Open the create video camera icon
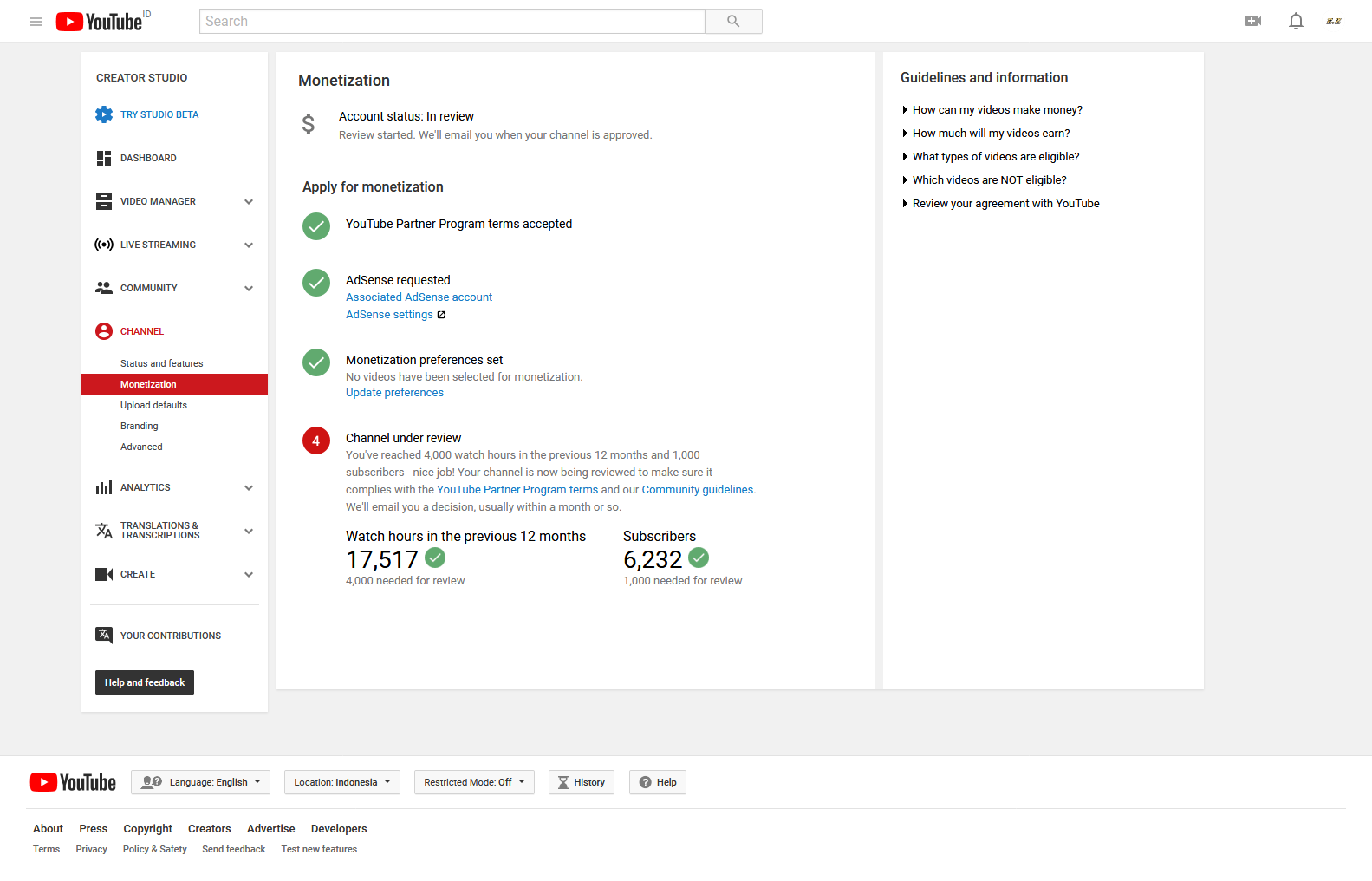Screen dimensions: 1372x881 click(1253, 21)
